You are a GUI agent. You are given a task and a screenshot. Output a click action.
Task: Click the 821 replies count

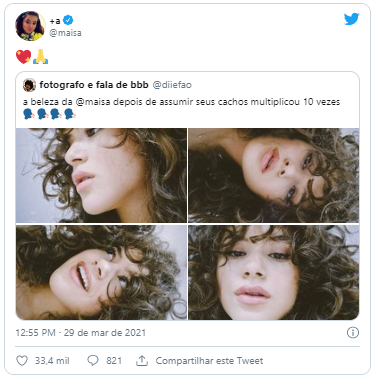114,361
